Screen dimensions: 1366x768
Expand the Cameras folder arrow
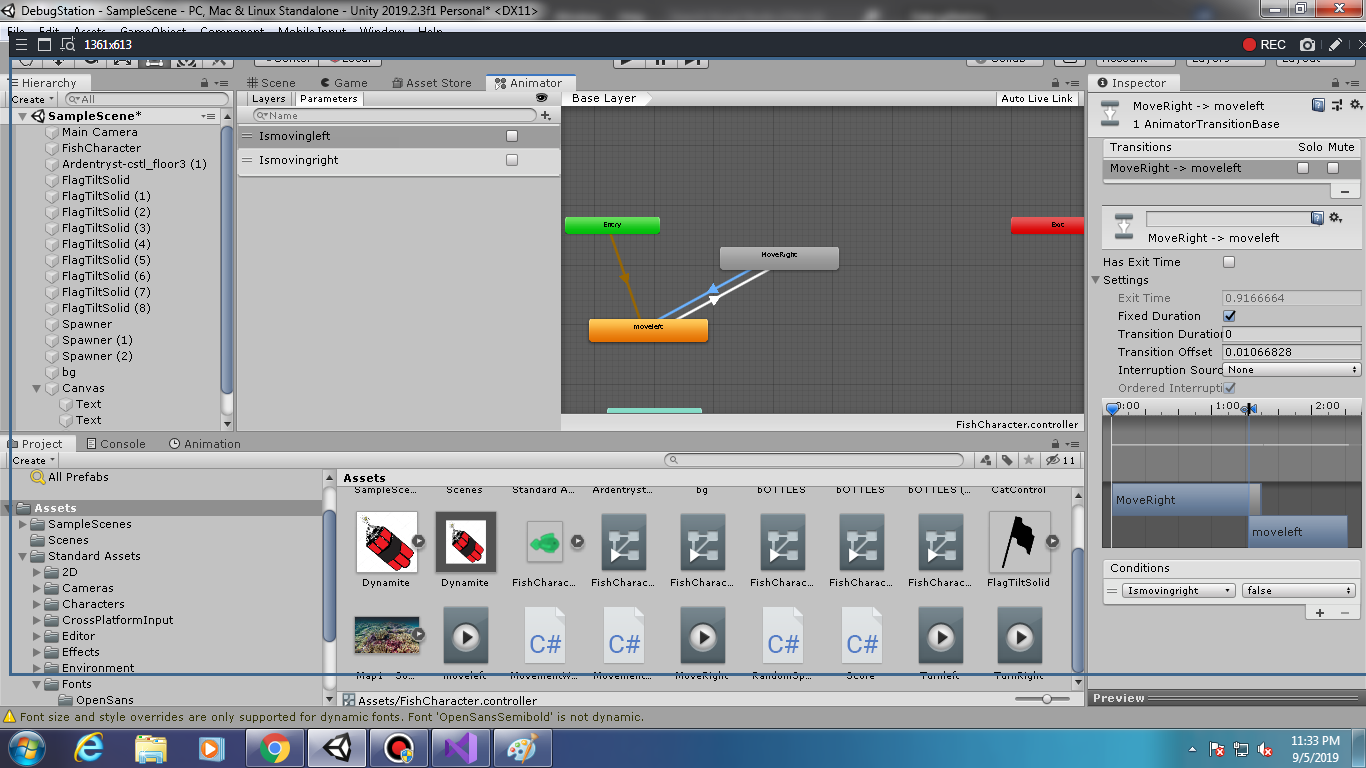pos(38,588)
